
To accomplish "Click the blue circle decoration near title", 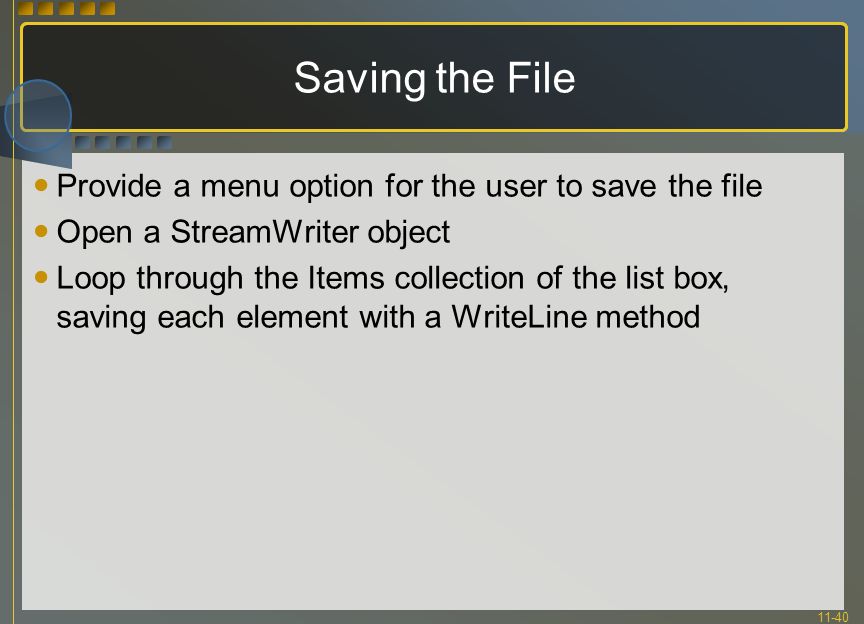I will click(x=38, y=116).
